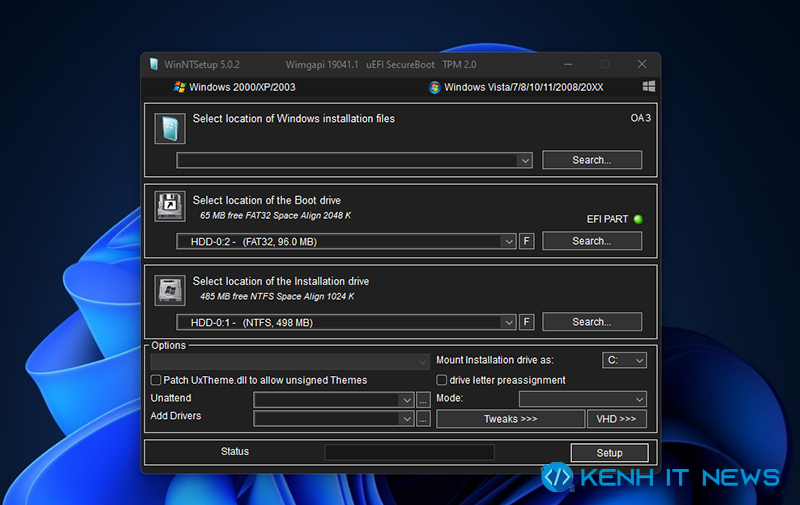800x505 pixels.
Task: Open the installation files location dropdown
Action: point(355,160)
